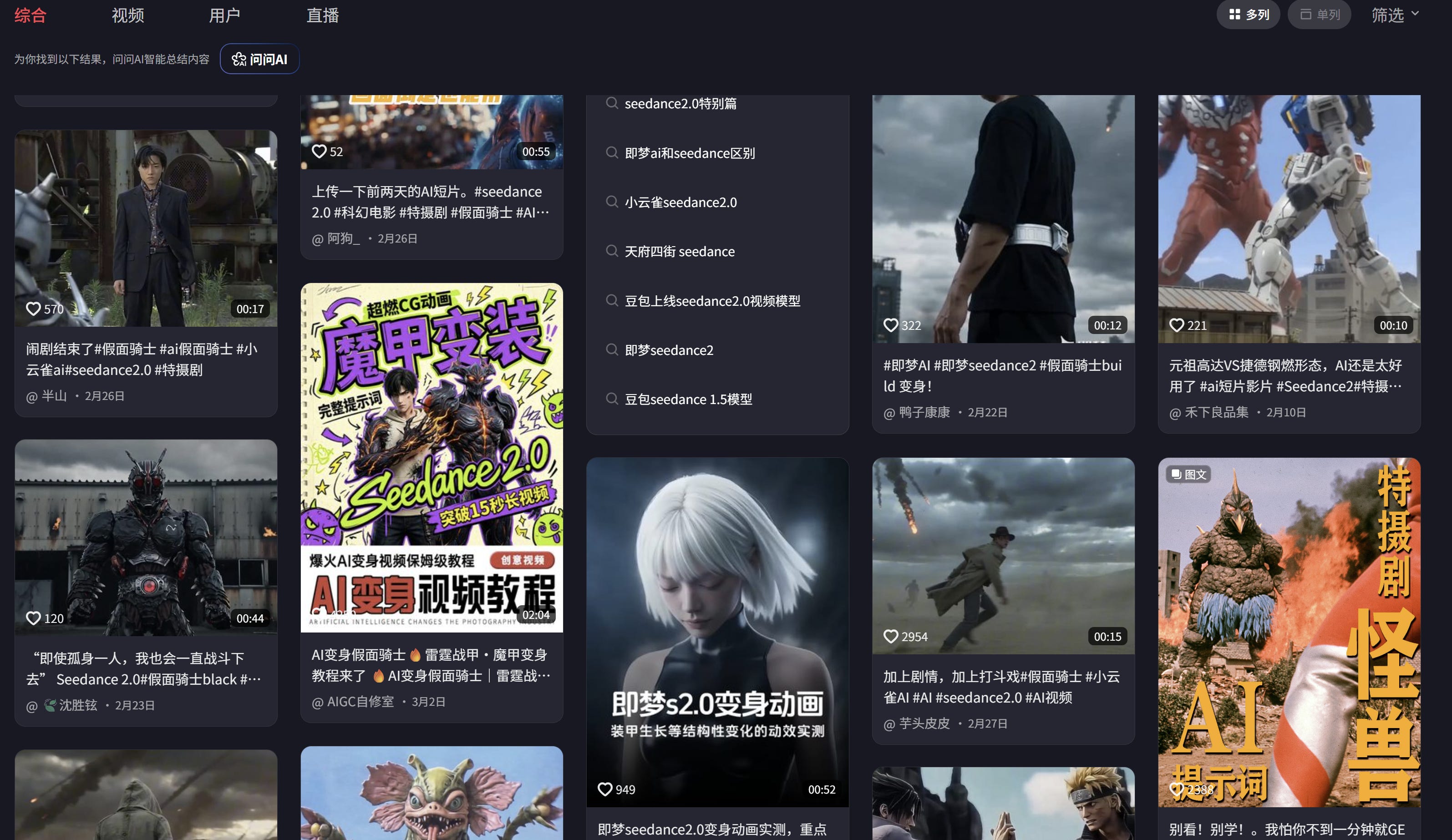Screen dimensions: 1452x840
Task: Click the 02:04 duration badge
Action: (x=536, y=615)
